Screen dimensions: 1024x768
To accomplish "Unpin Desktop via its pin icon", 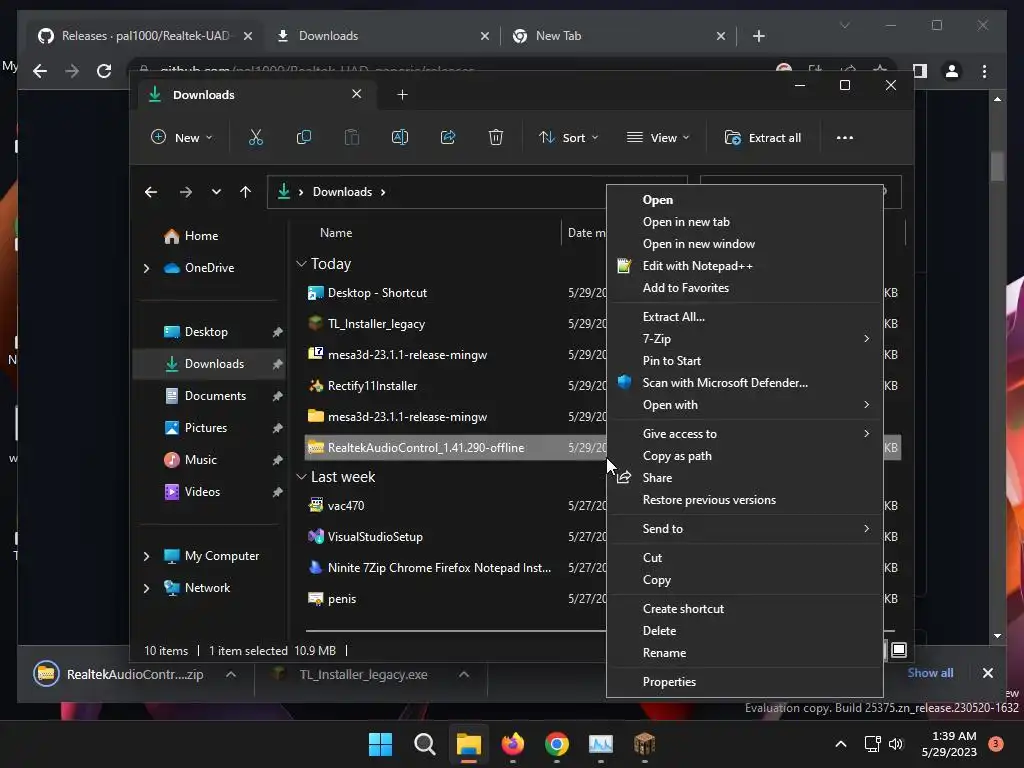I will pyautogui.click(x=278, y=332).
